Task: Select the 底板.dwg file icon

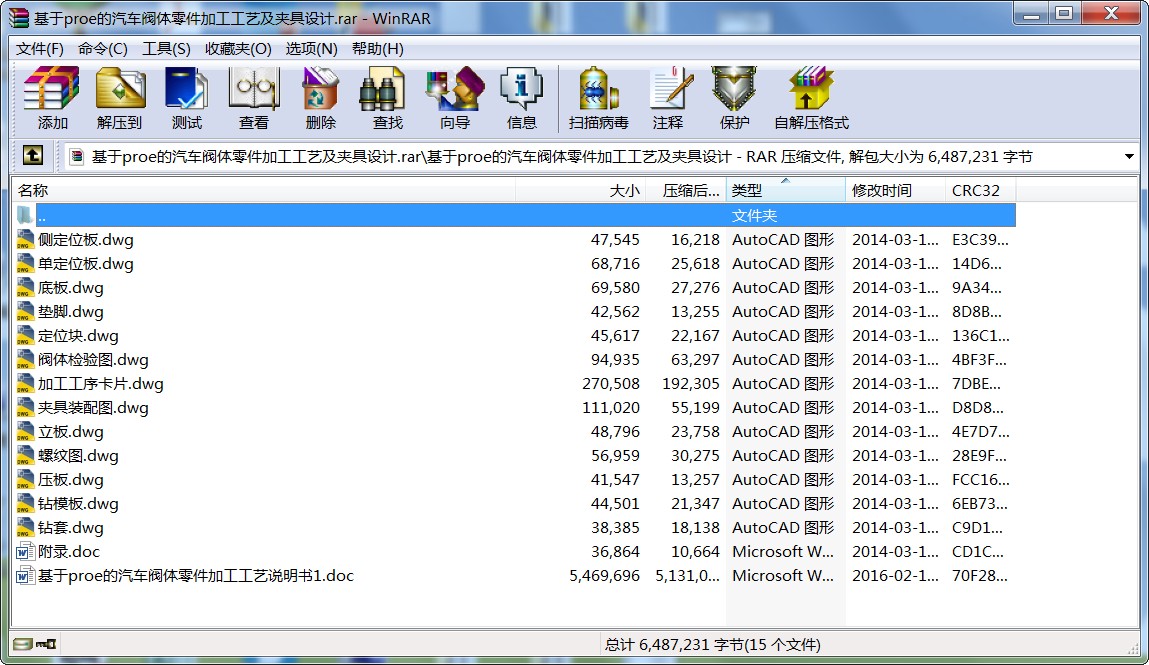Action: pos(25,288)
